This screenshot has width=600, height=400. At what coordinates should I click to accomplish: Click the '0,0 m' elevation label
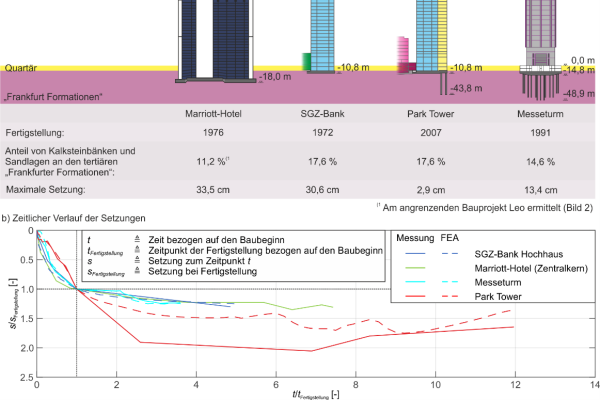pyautogui.click(x=583, y=60)
